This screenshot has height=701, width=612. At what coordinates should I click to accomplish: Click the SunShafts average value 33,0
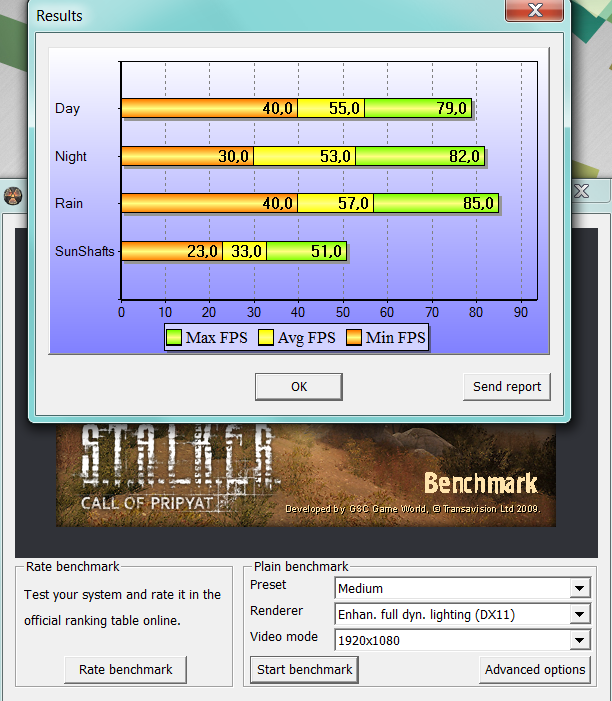tap(246, 251)
